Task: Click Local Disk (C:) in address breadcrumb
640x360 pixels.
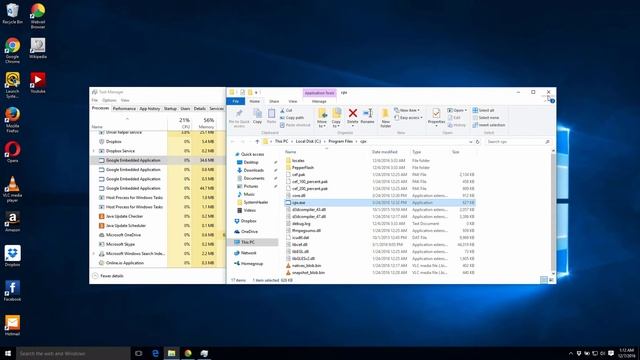Action: point(308,141)
